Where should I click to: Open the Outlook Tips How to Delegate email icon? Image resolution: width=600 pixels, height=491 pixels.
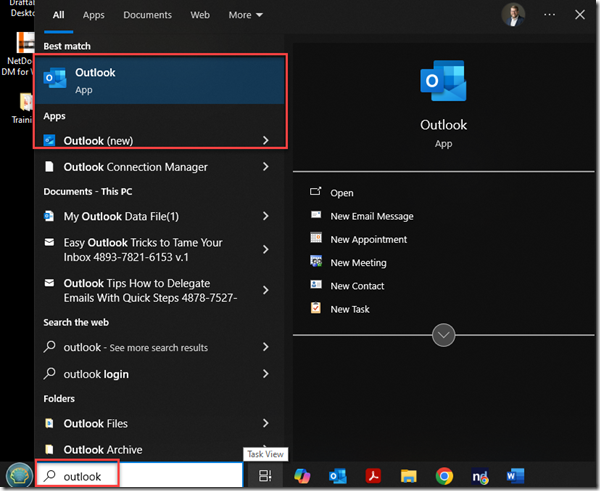coord(49,283)
